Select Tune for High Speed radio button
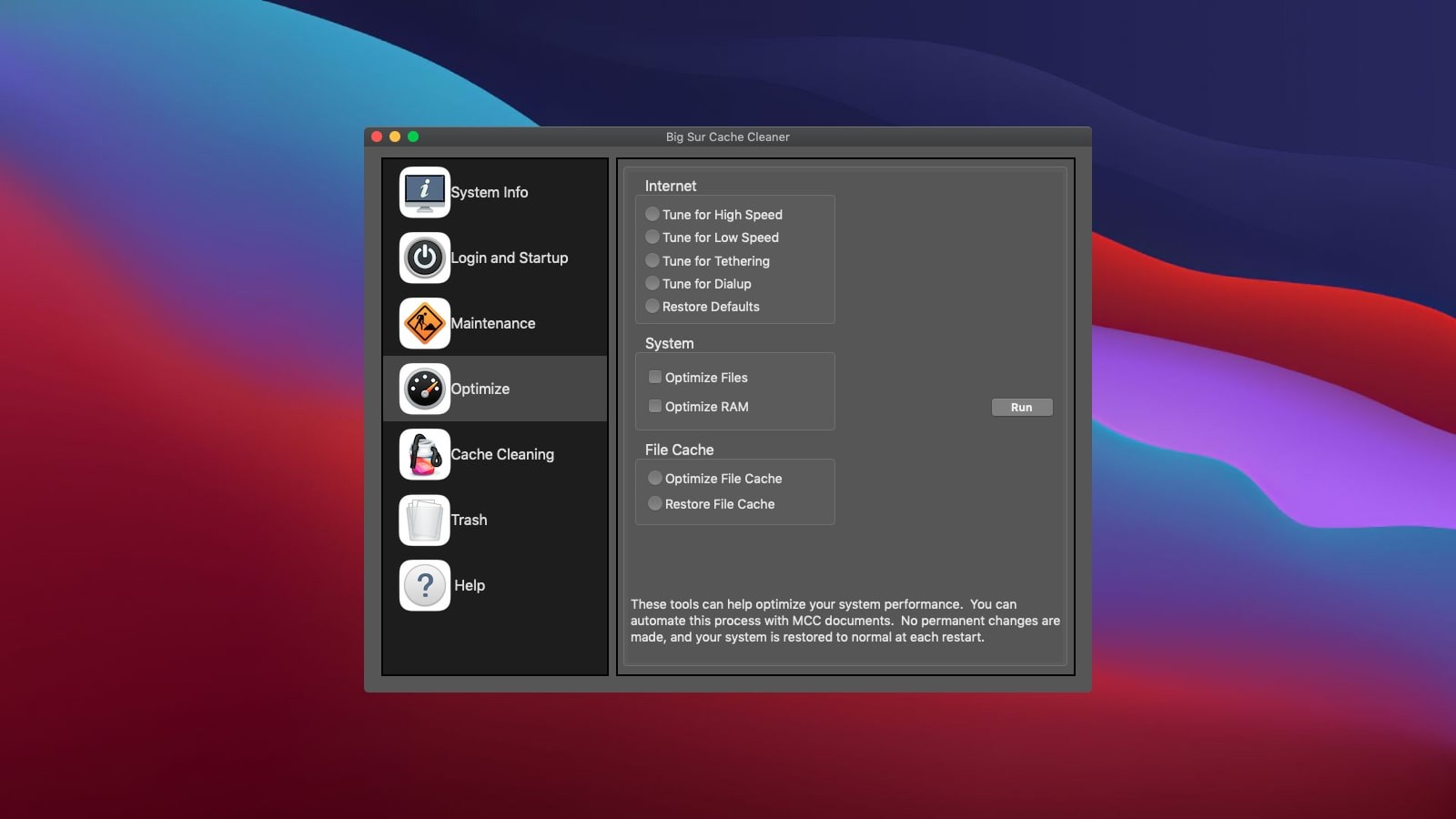This screenshot has width=1456, height=819. [652, 214]
